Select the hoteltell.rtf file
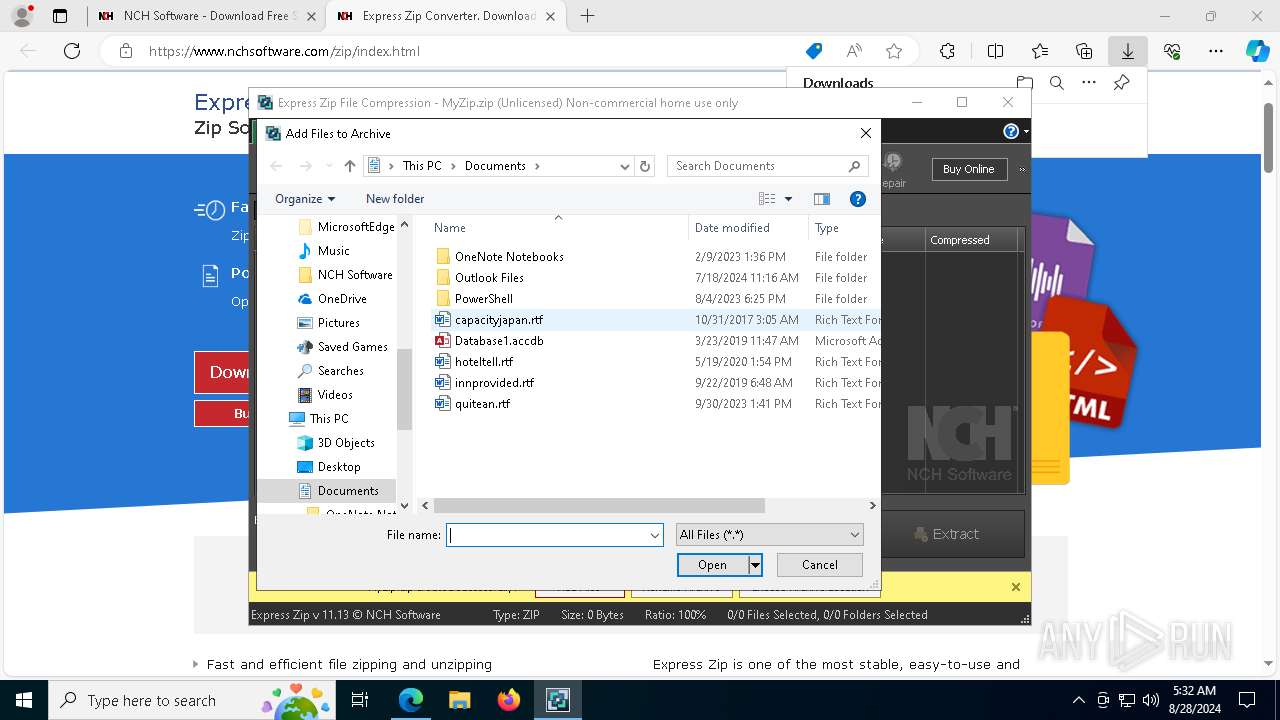The width and height of the screenshot is (1280, 720). [x=483, y=362]
